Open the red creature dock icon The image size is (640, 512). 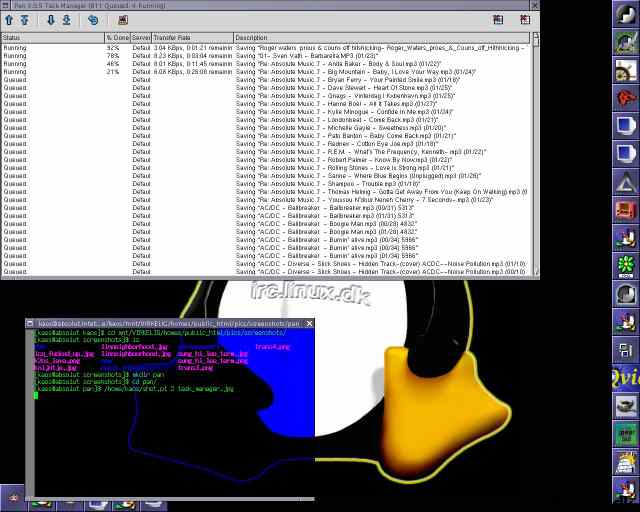pos(625,98)
